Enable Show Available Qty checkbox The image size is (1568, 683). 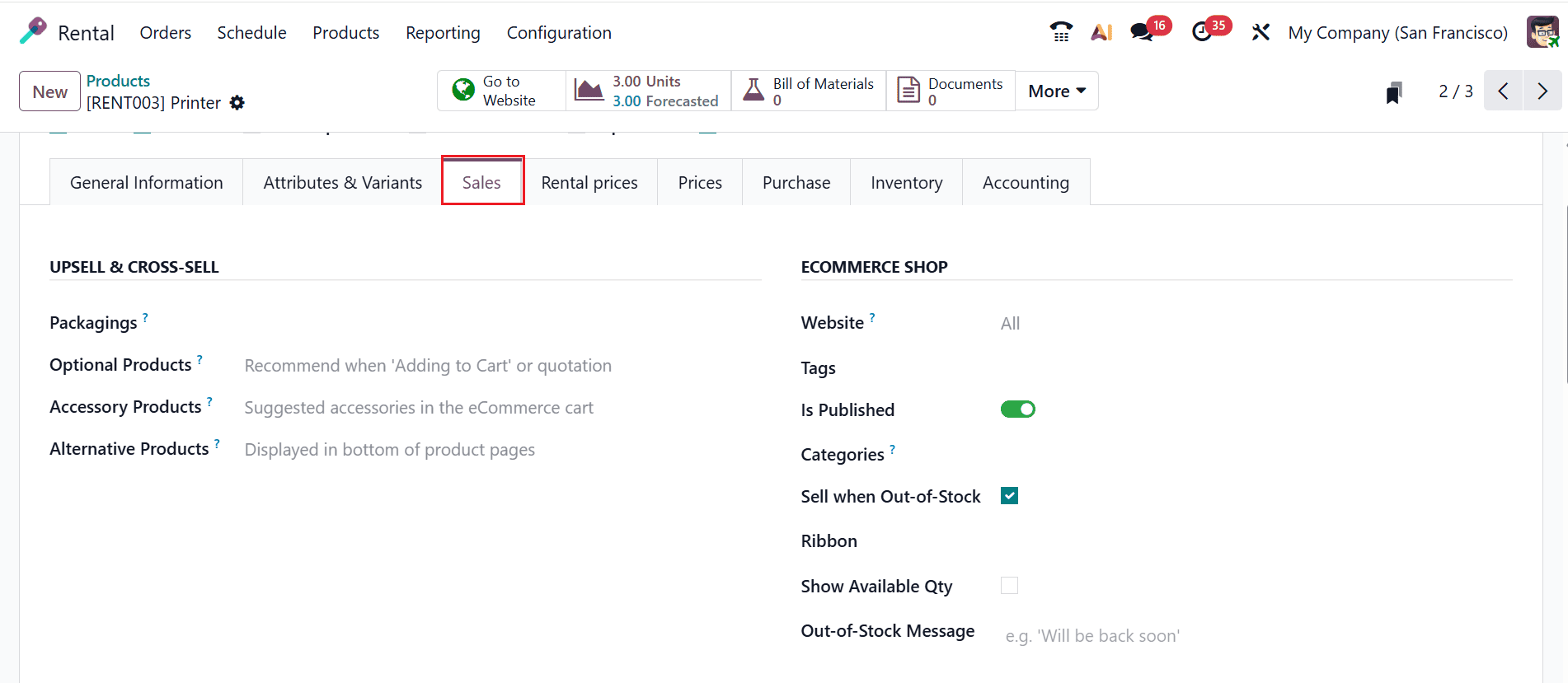coord(1009,586)
